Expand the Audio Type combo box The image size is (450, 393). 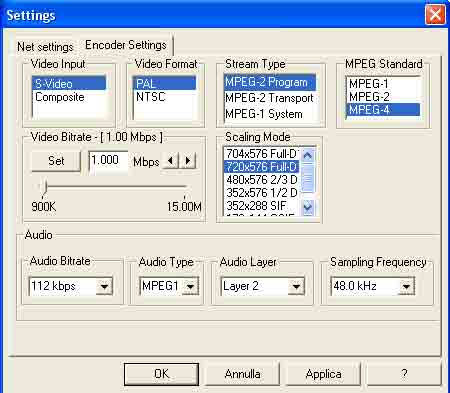click(190, 286)
